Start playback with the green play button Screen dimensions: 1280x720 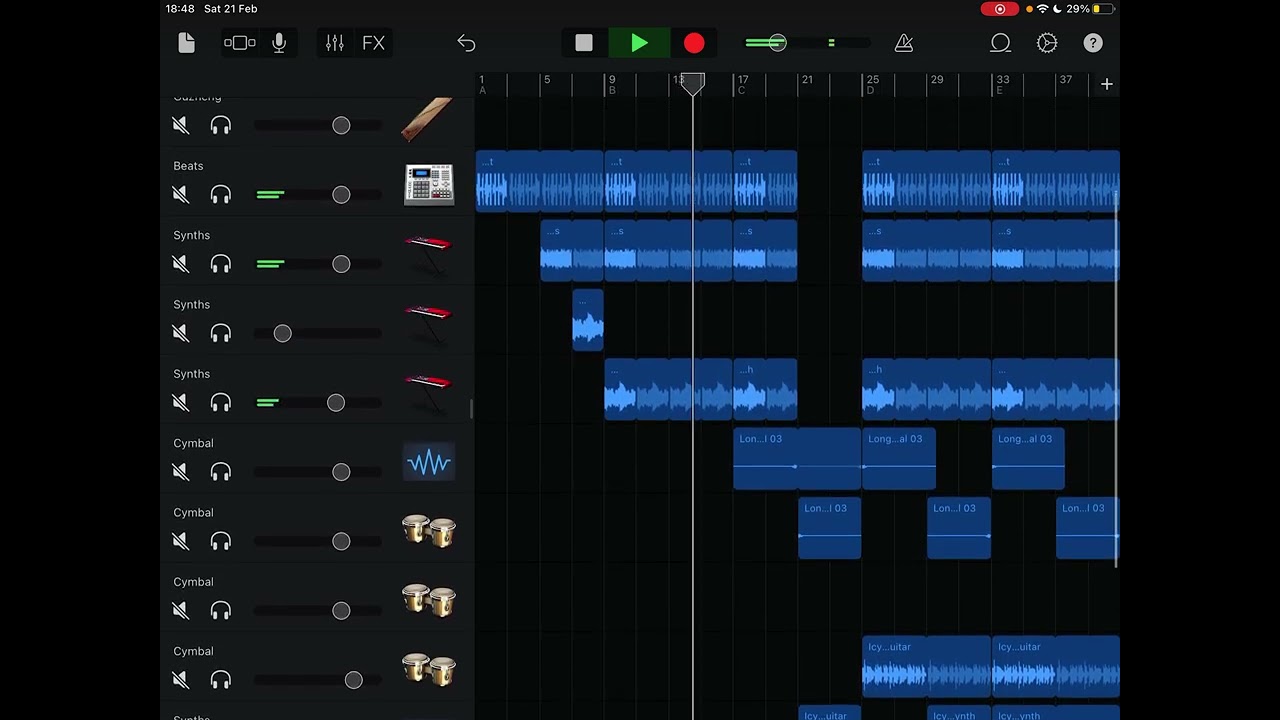coord(640,43)
